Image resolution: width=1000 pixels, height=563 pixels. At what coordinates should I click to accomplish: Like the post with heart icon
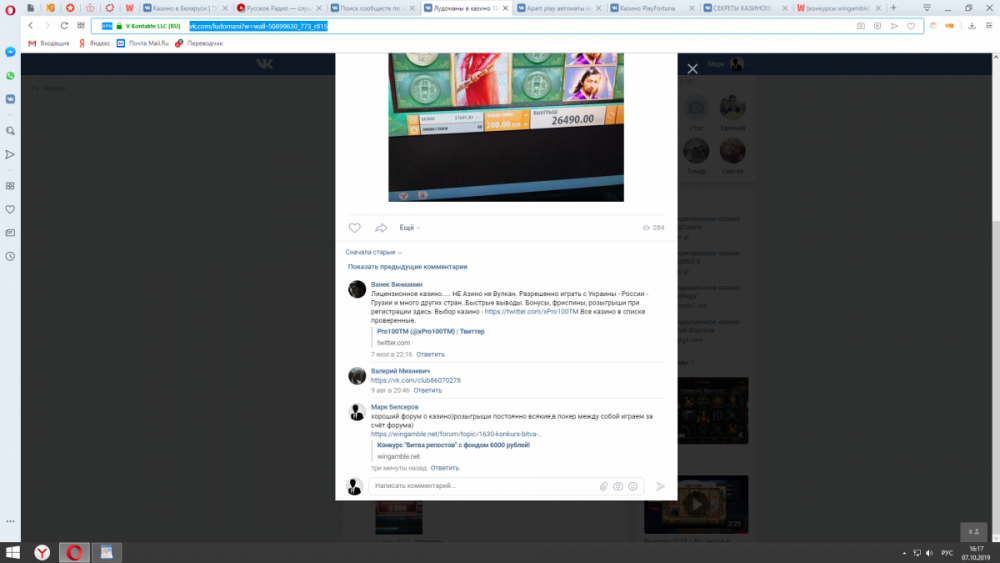[x=355, y=228]
